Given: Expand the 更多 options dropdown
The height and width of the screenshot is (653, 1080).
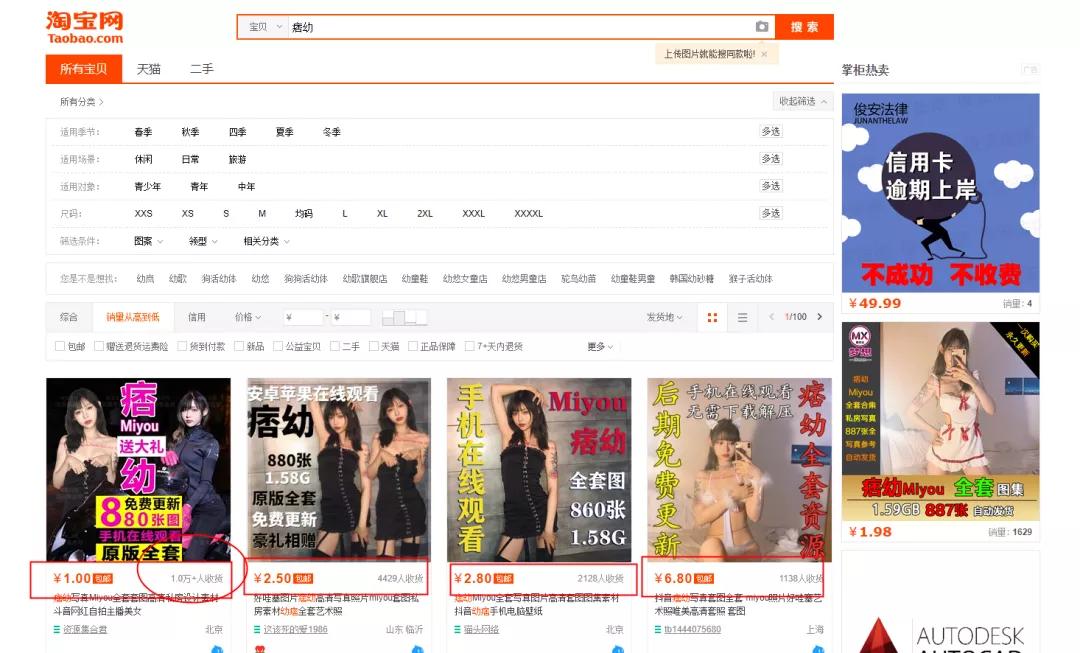Looking at the screenshot, I should pos(600,346).
